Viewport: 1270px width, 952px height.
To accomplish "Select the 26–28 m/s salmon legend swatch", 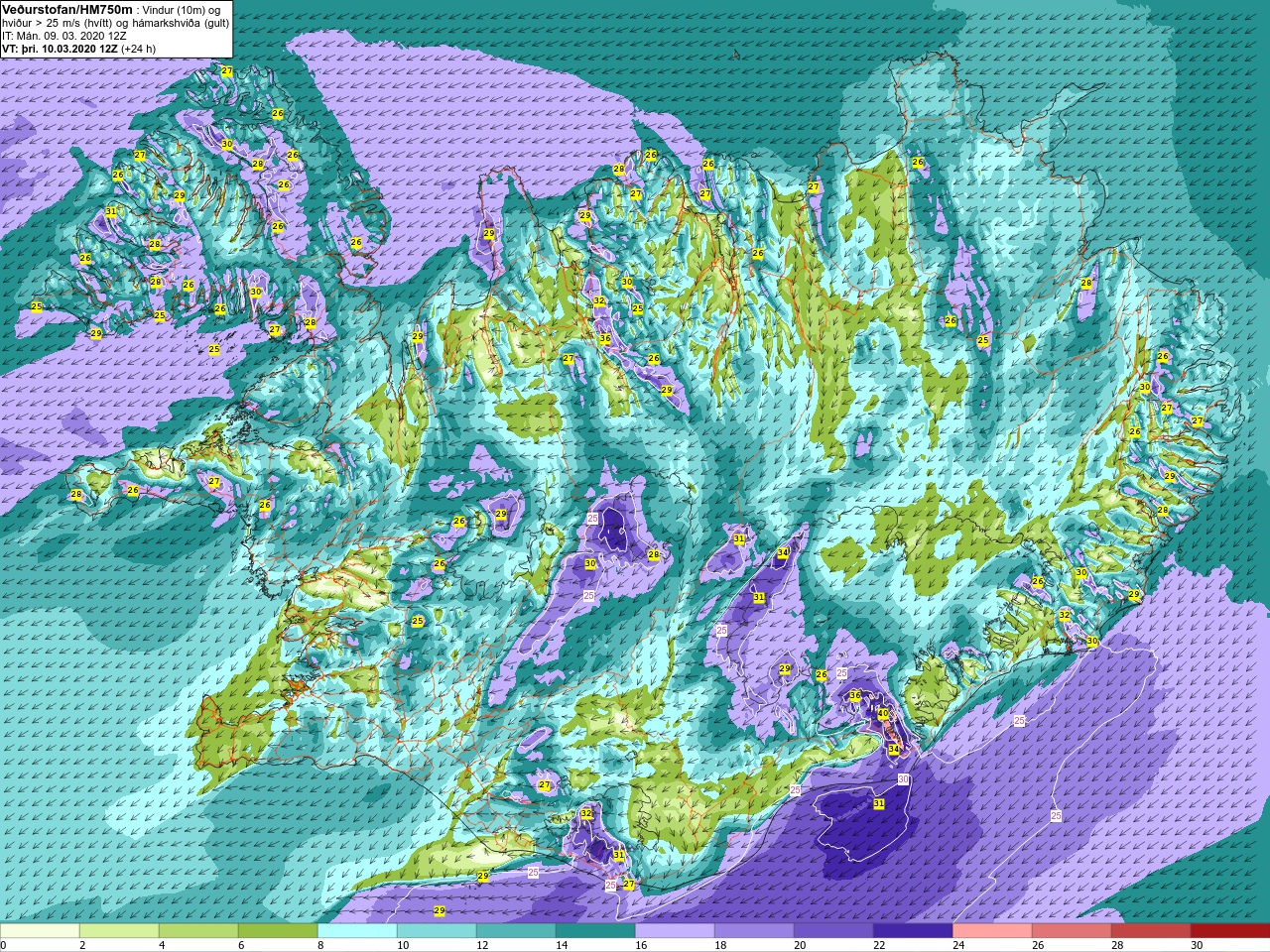I will tap(1072, 930).
